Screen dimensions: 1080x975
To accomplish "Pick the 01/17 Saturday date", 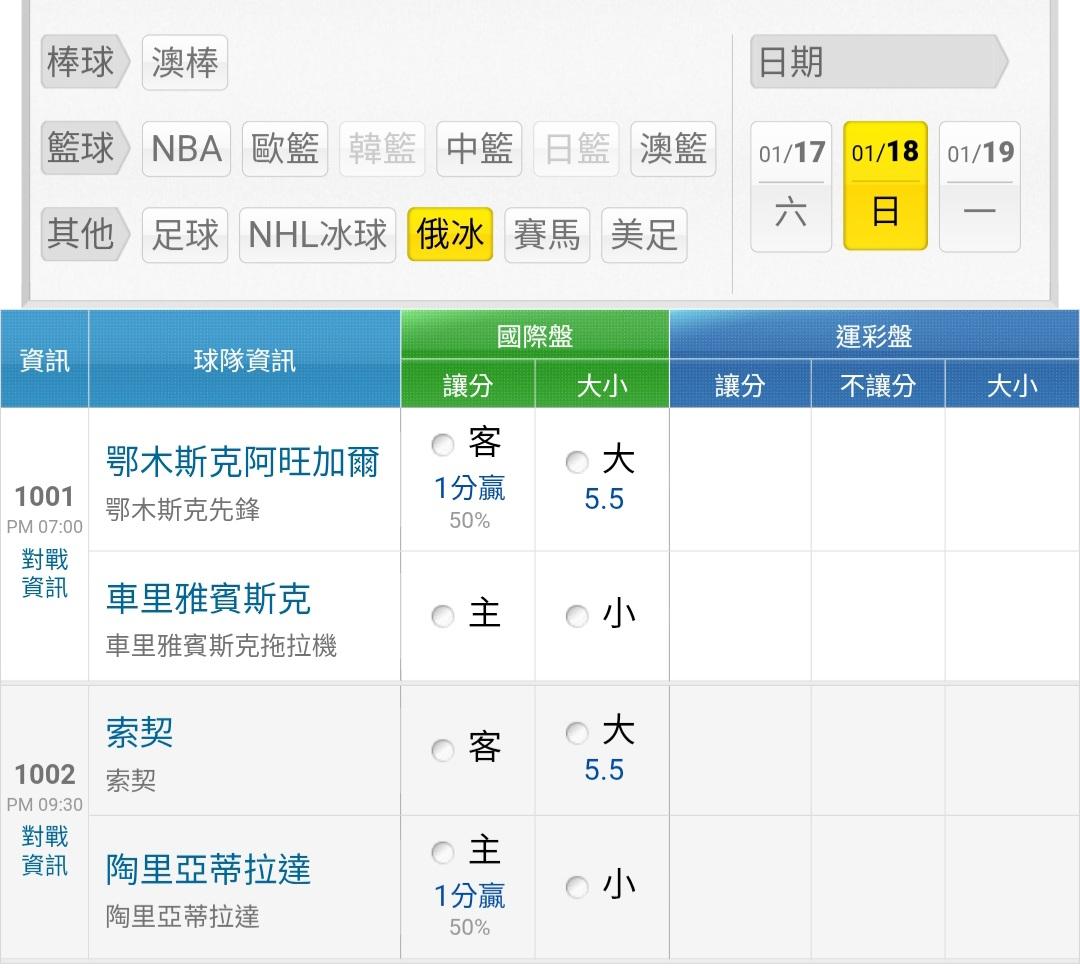I will (791, 186).
